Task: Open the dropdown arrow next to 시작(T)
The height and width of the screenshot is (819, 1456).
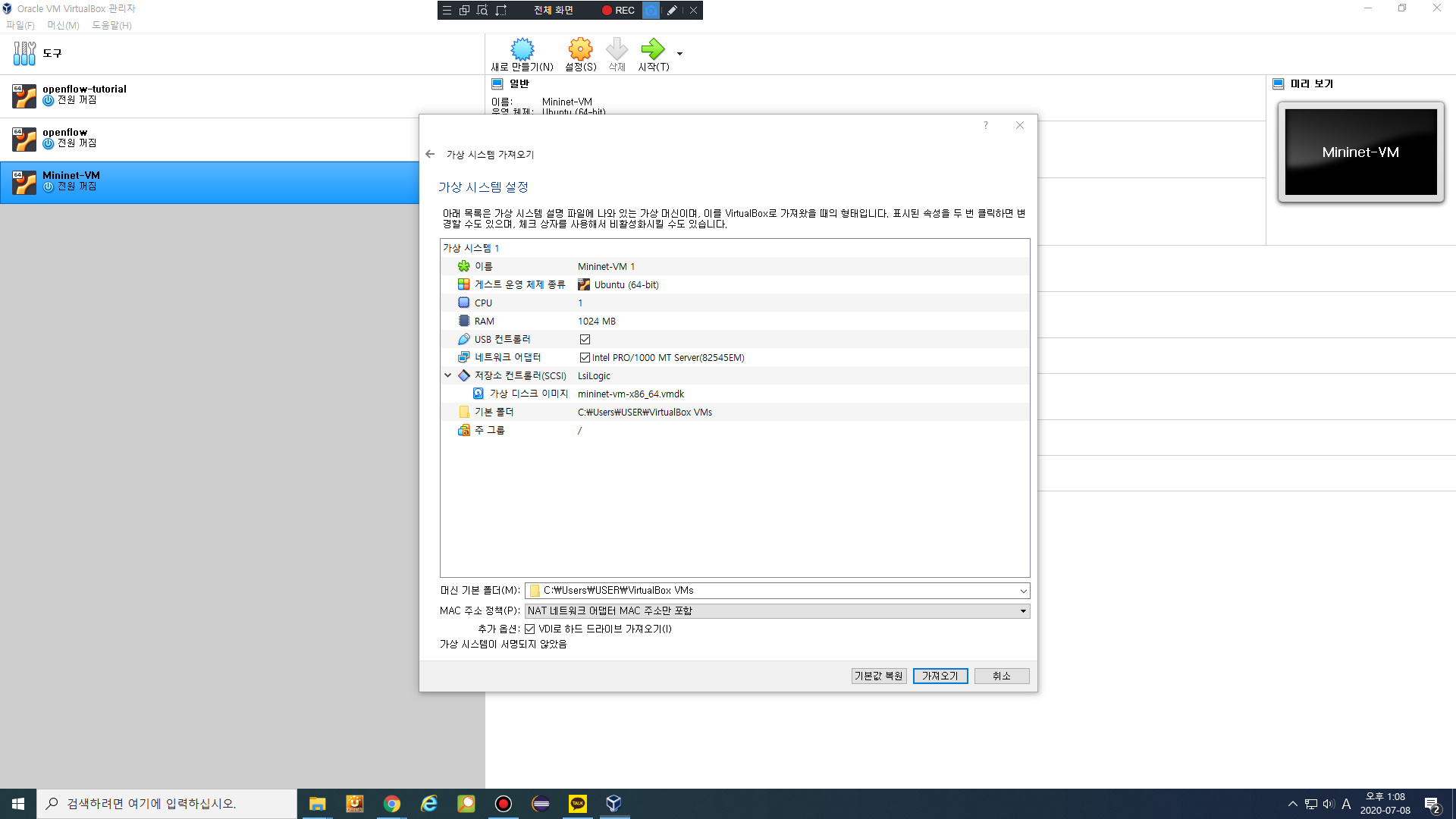Action: [x=679, y=54]
